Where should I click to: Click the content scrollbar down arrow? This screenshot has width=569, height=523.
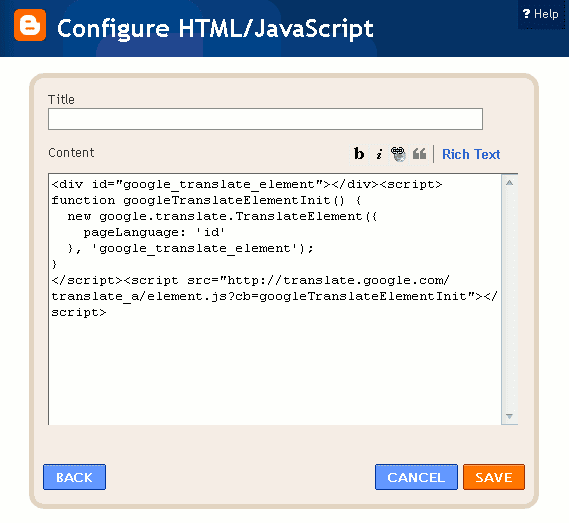pos(509,416)
